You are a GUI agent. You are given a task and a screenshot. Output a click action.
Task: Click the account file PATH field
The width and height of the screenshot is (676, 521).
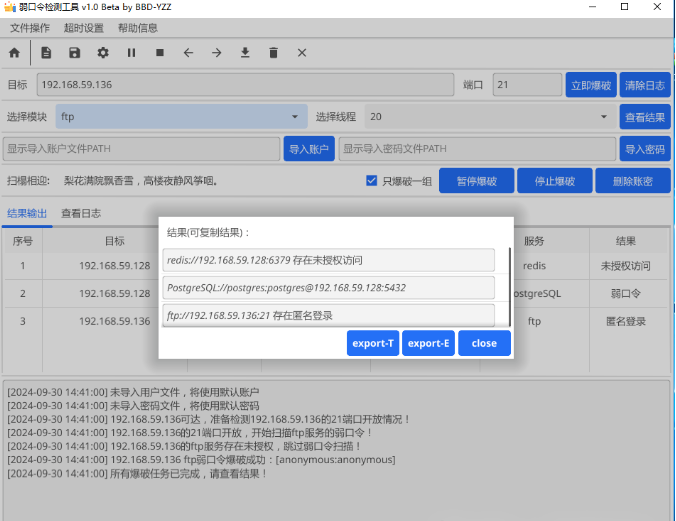point(141,149)
